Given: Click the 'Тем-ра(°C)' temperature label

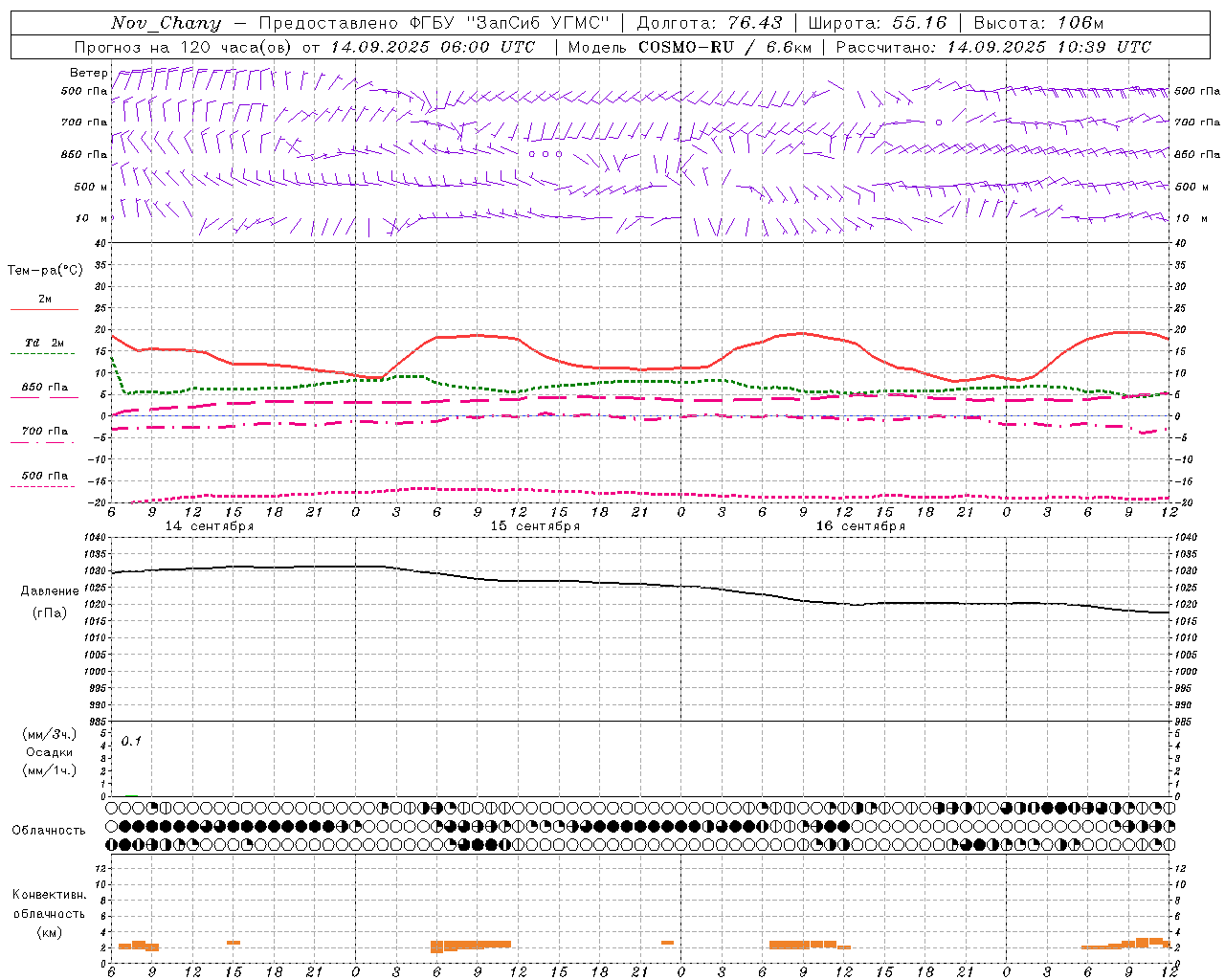Looking at the screenshot, I should (x=45, y=271).
